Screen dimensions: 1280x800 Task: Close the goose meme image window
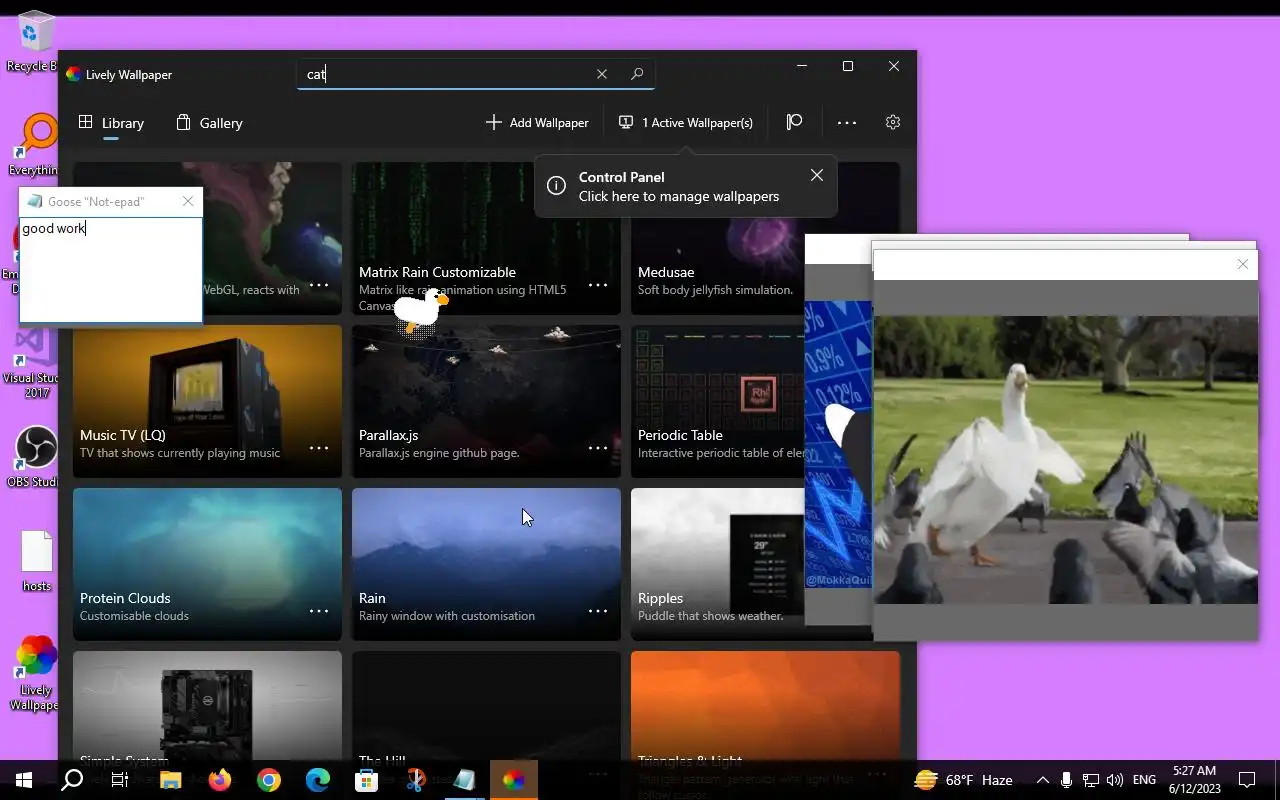[1242, 264]
